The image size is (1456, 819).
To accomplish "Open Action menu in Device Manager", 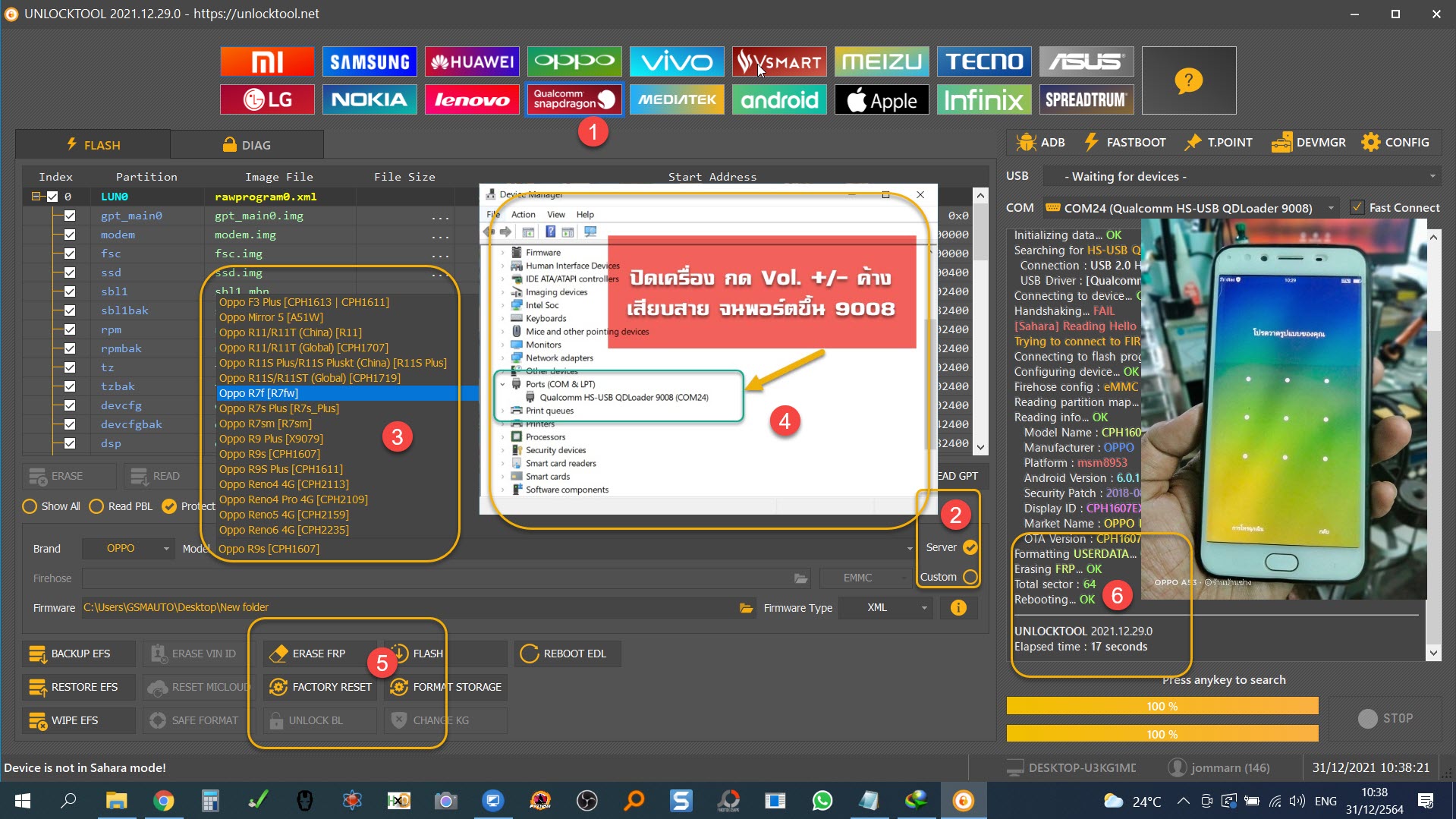I will click(x=523, y=215).
